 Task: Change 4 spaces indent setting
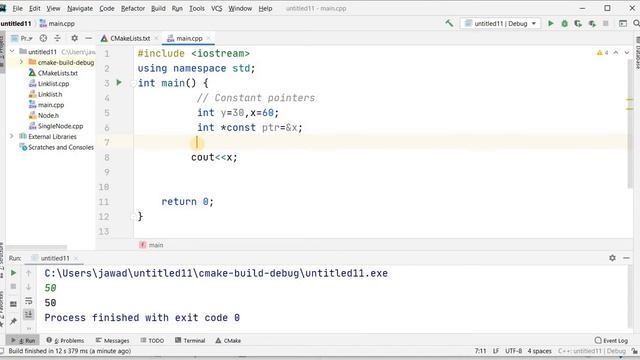click(x=539, y=351)
